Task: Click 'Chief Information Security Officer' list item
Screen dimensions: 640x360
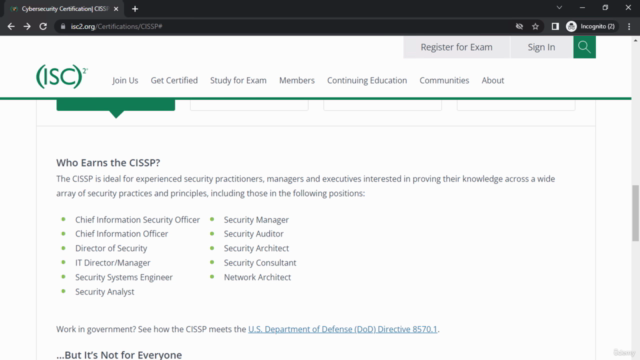Action: pos(138,220)
